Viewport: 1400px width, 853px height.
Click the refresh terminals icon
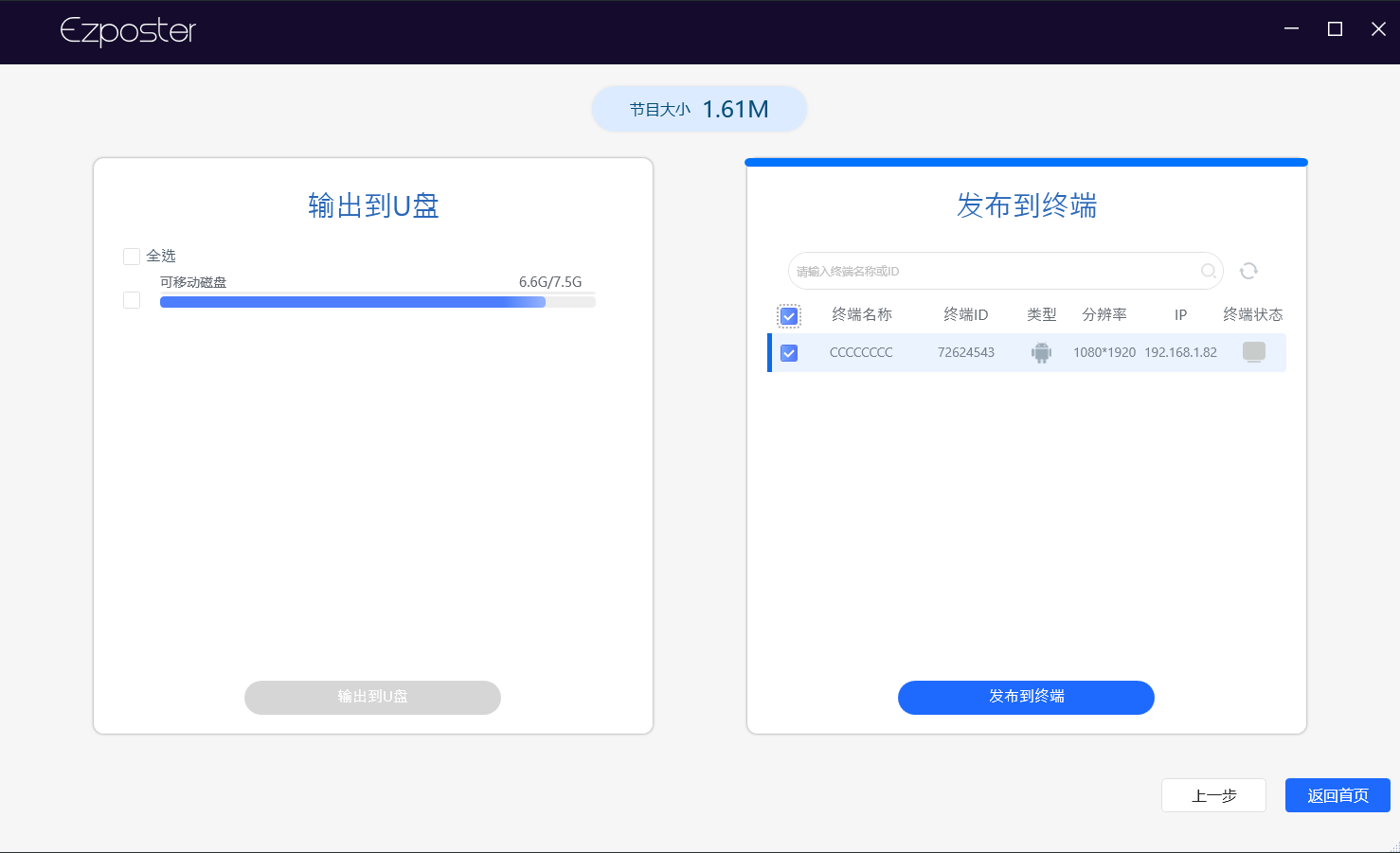(1248, 271)
